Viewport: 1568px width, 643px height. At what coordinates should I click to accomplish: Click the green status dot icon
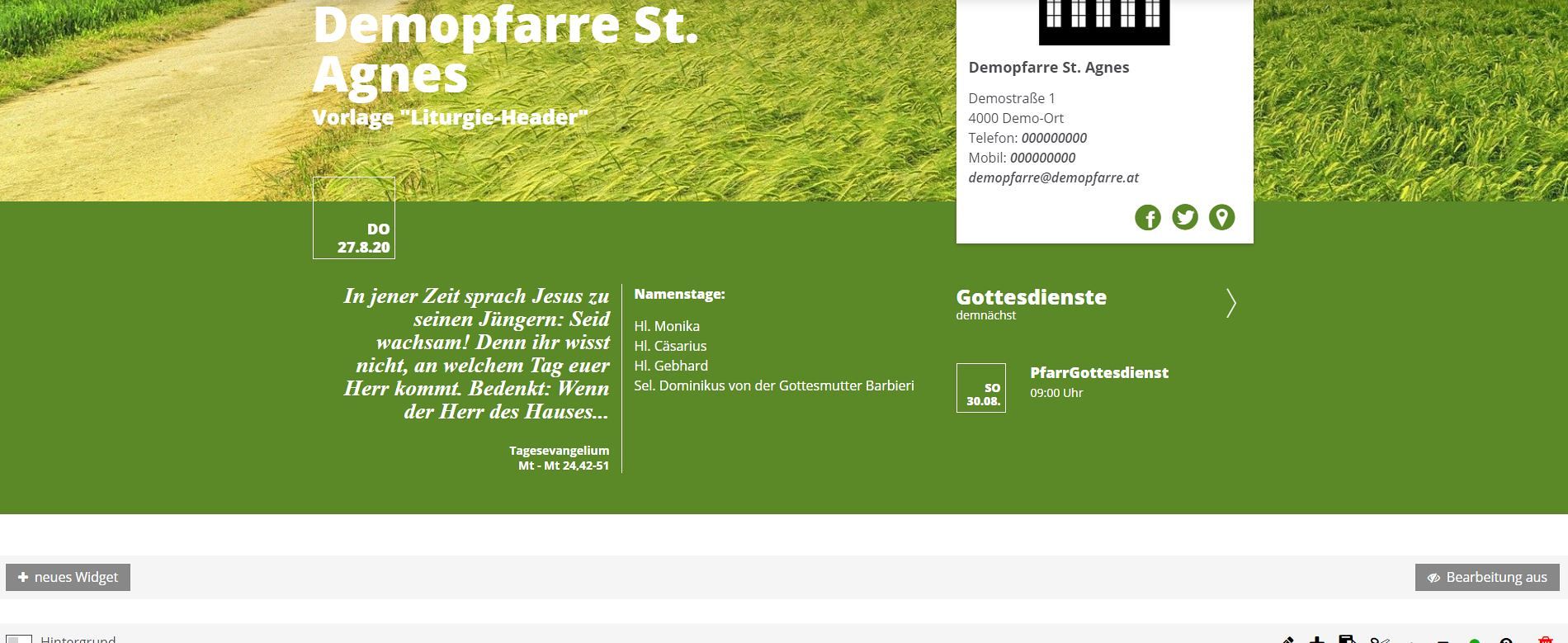1475,640
